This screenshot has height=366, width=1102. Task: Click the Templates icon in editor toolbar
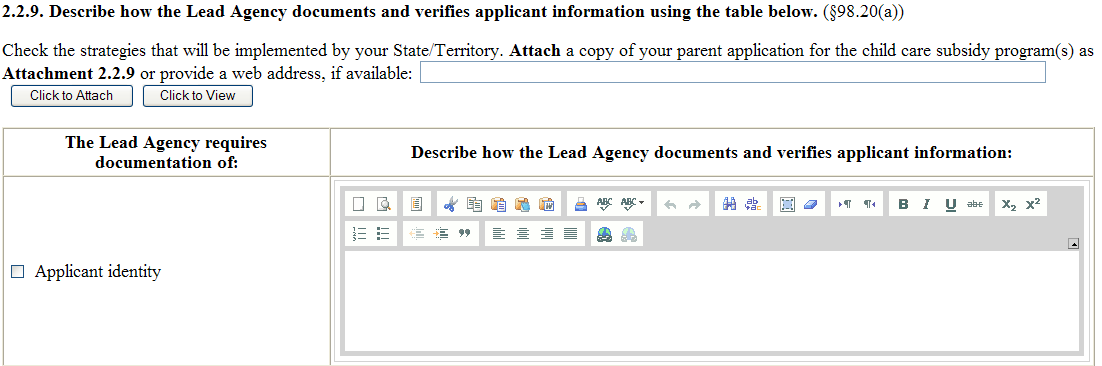(x=416, y=204)
